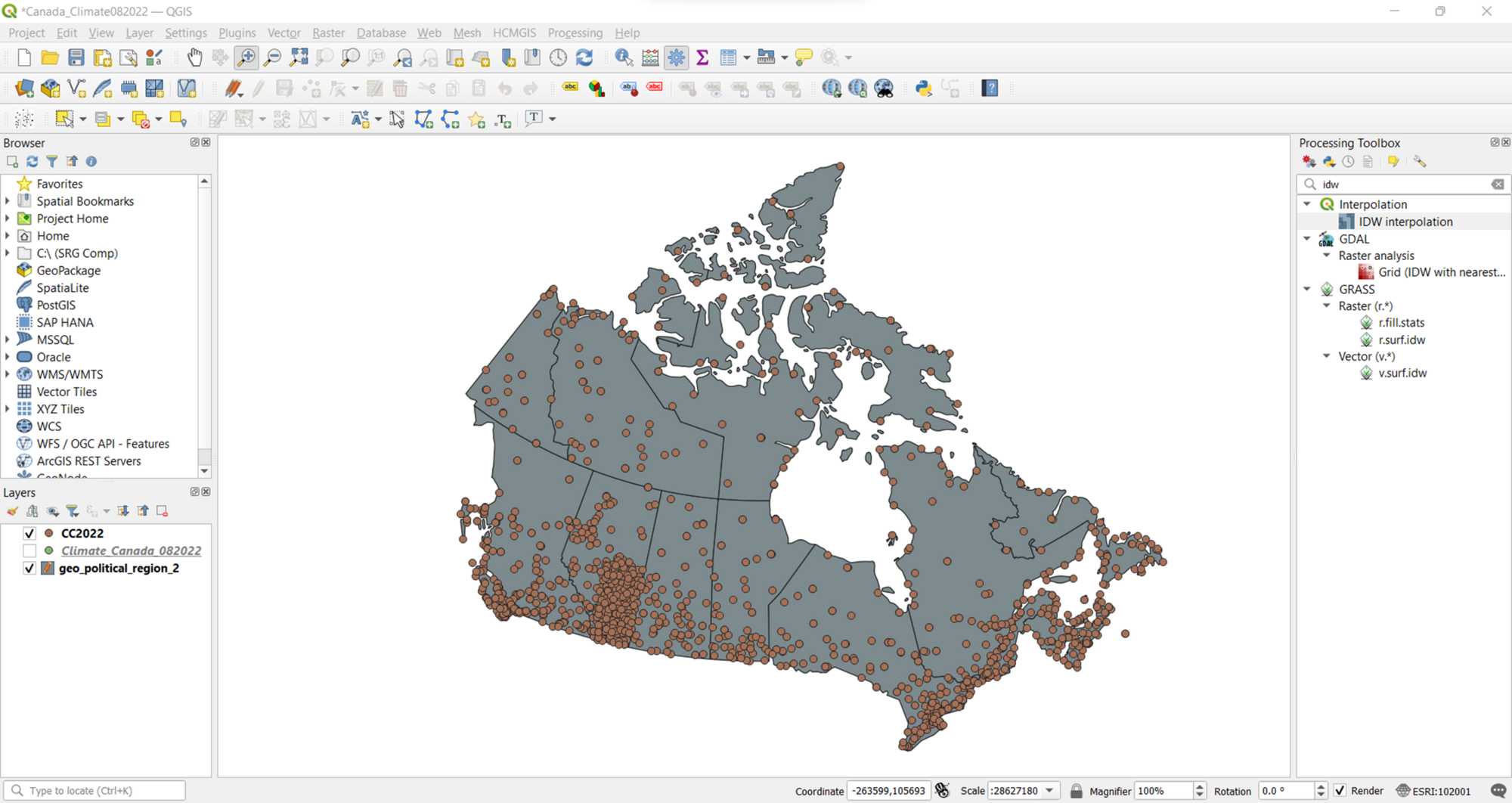Viewport: 1512px width, 803px height.
Task: Click the Statistical Summary sigma icon
Action: click(x=702, y=57)
